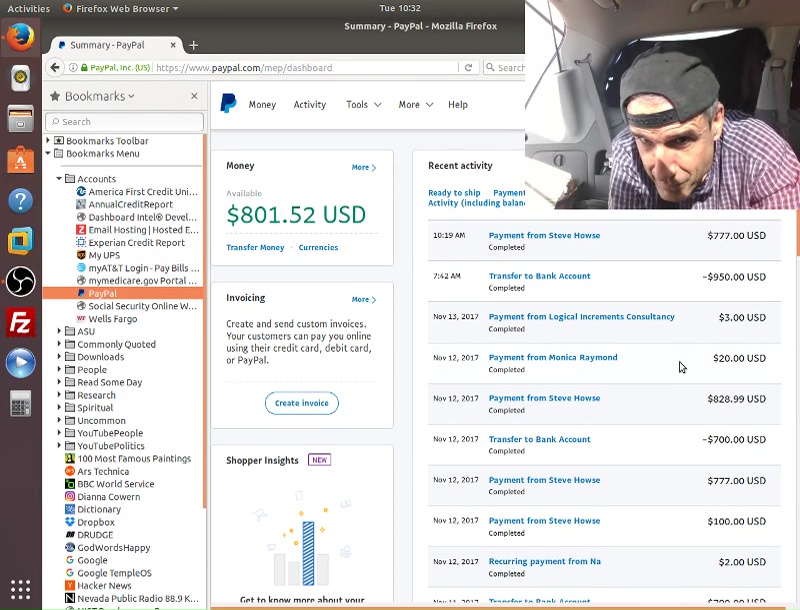Go to Activity in PayPal navigation
The height and width of the screenshot is (610, 800).
[x=310, y=105]
